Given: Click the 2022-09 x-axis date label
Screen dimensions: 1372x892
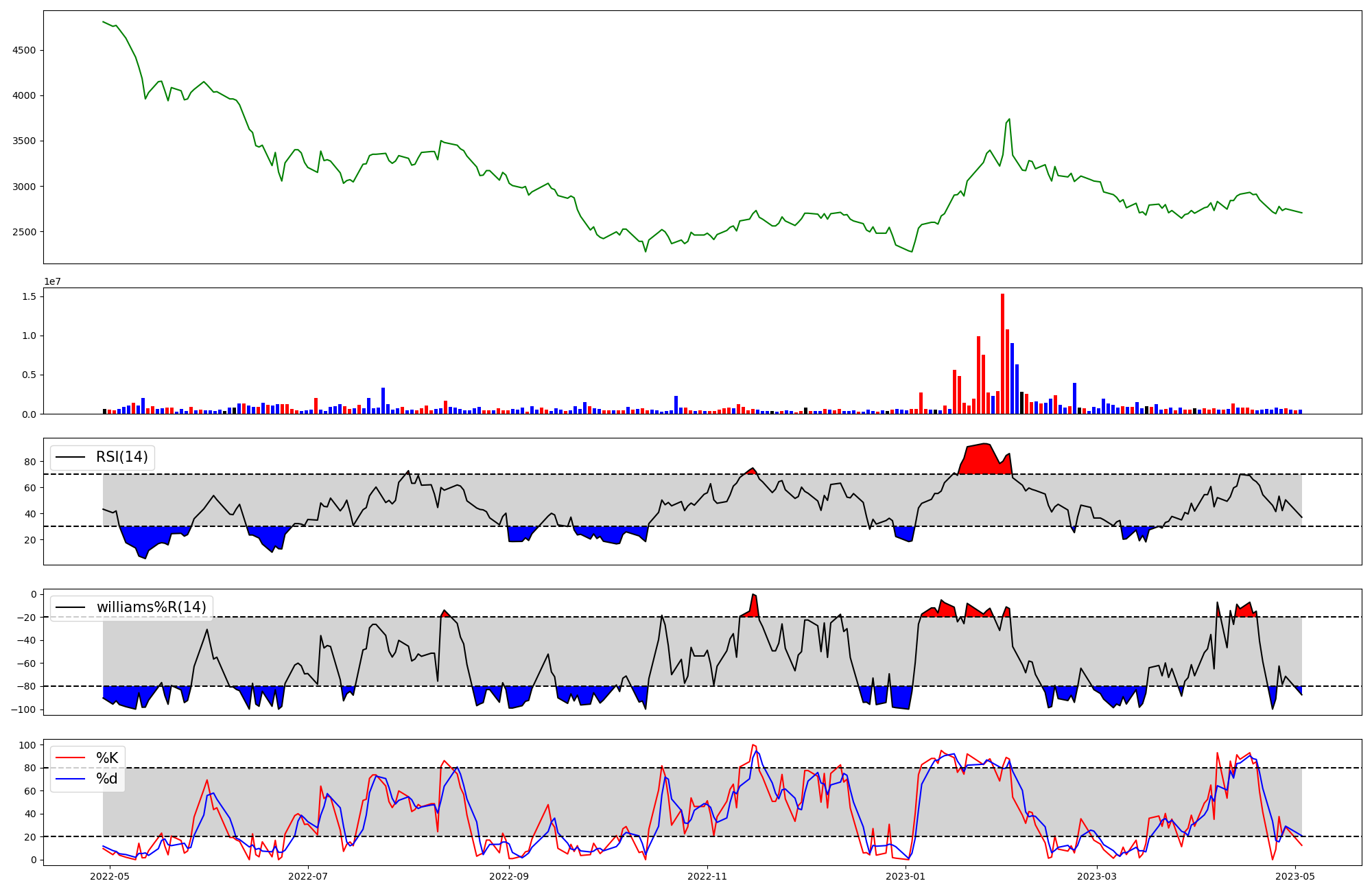Looking at the screenshot, I should (509, 876).
